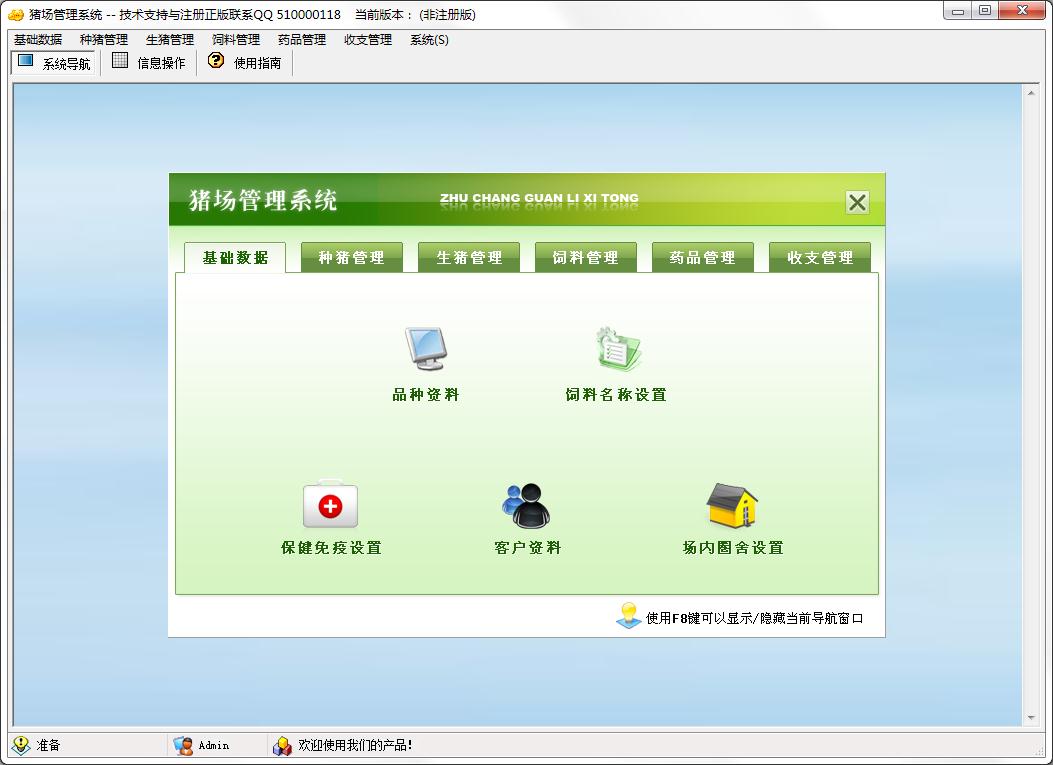The height and width of the screenshot is (765, 1053).
Task: Open the 生猪管理 menu
Action: 170,40
